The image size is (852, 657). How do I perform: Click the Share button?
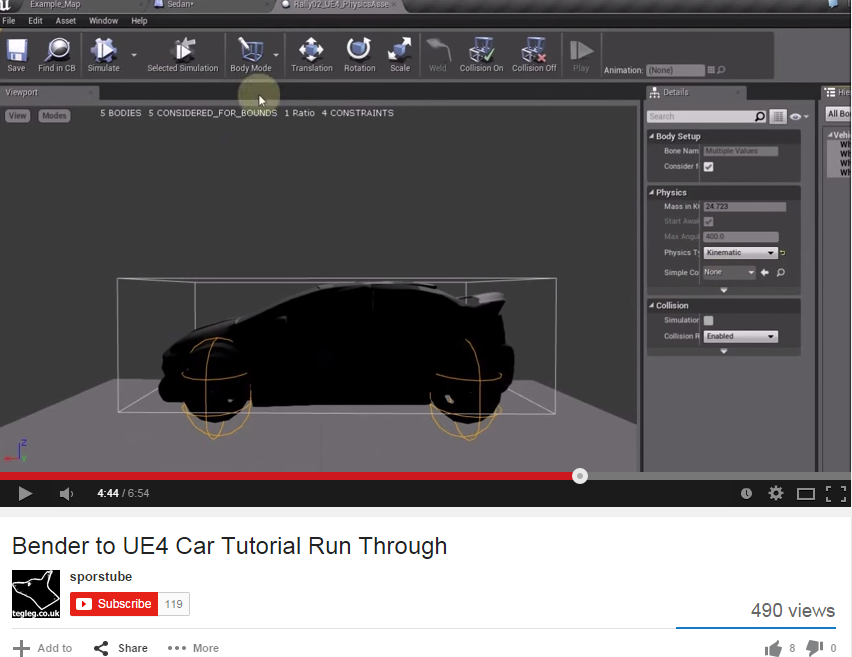coord(121,648)
